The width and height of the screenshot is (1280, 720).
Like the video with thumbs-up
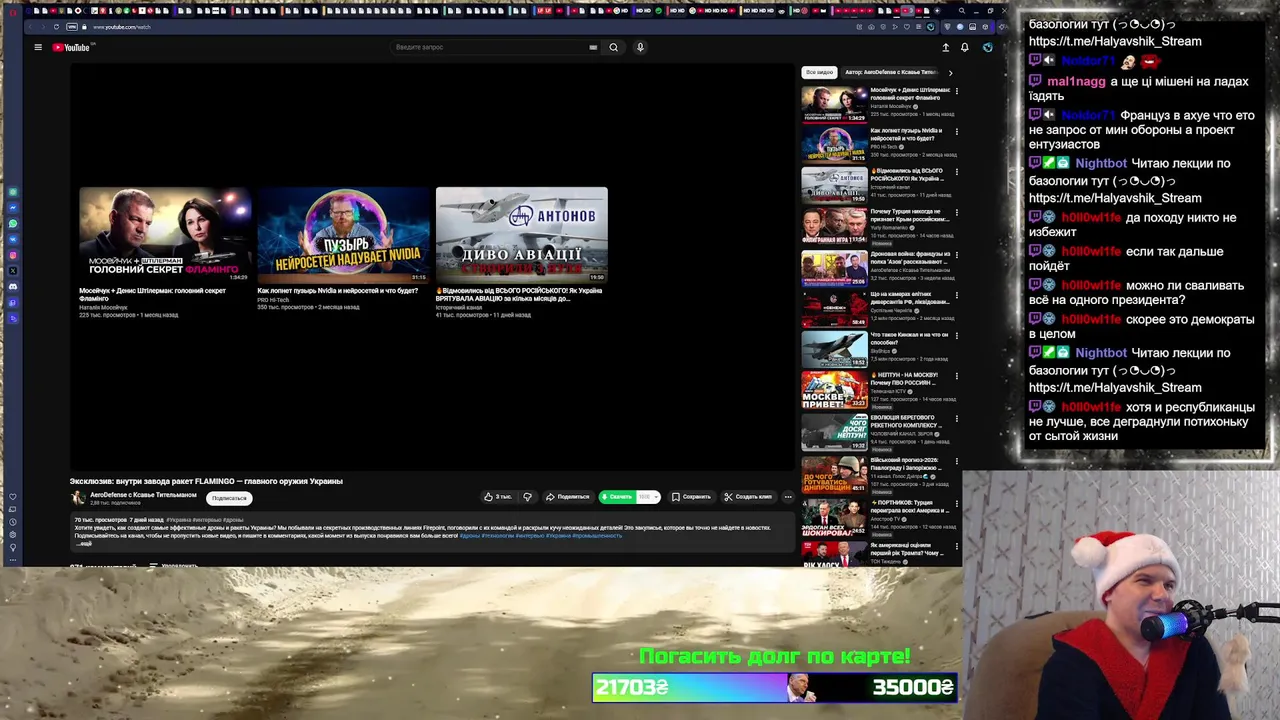498,497
